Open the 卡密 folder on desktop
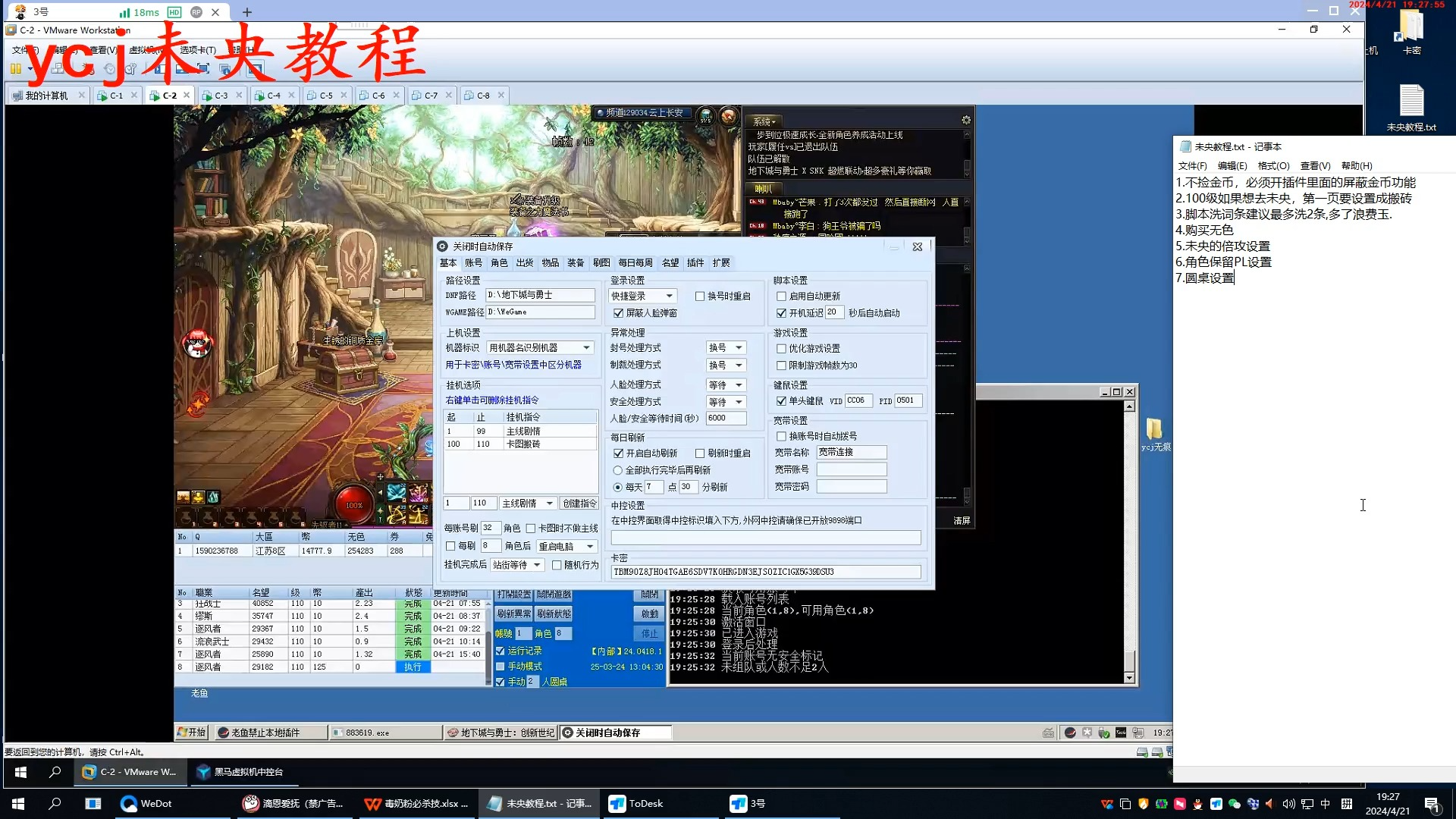Screen dimensions: 1456x819 point(1411,32)
